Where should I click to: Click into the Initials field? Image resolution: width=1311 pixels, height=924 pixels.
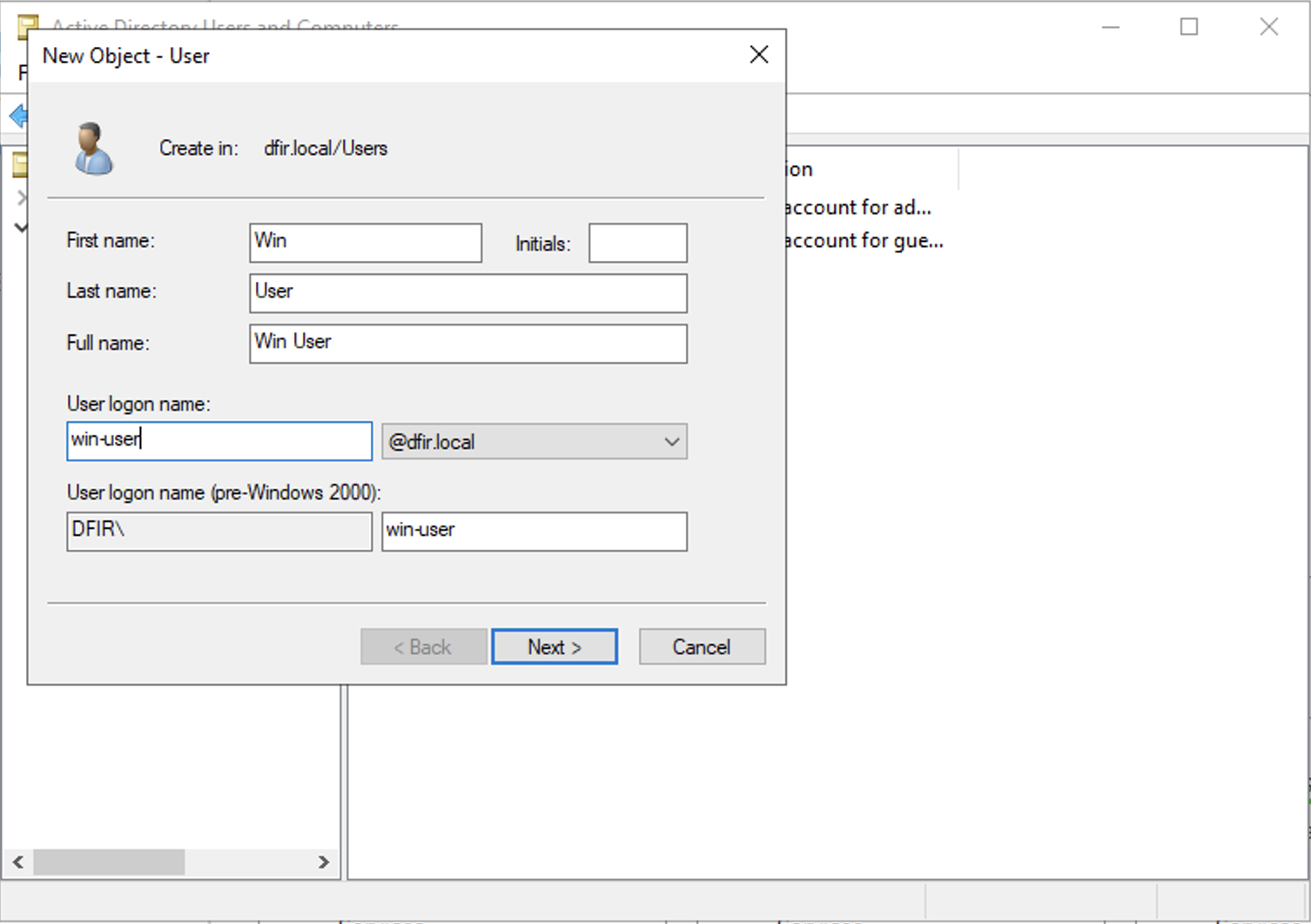point(637,243)
